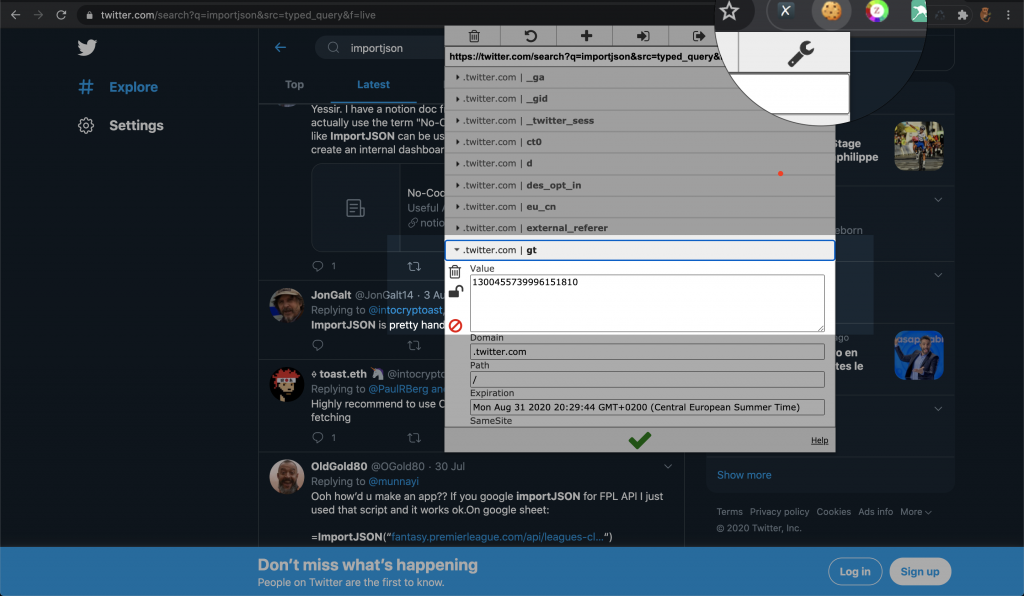Click the Log in button
Viewport: 1024px width, 596px height.
coord(855,571)
